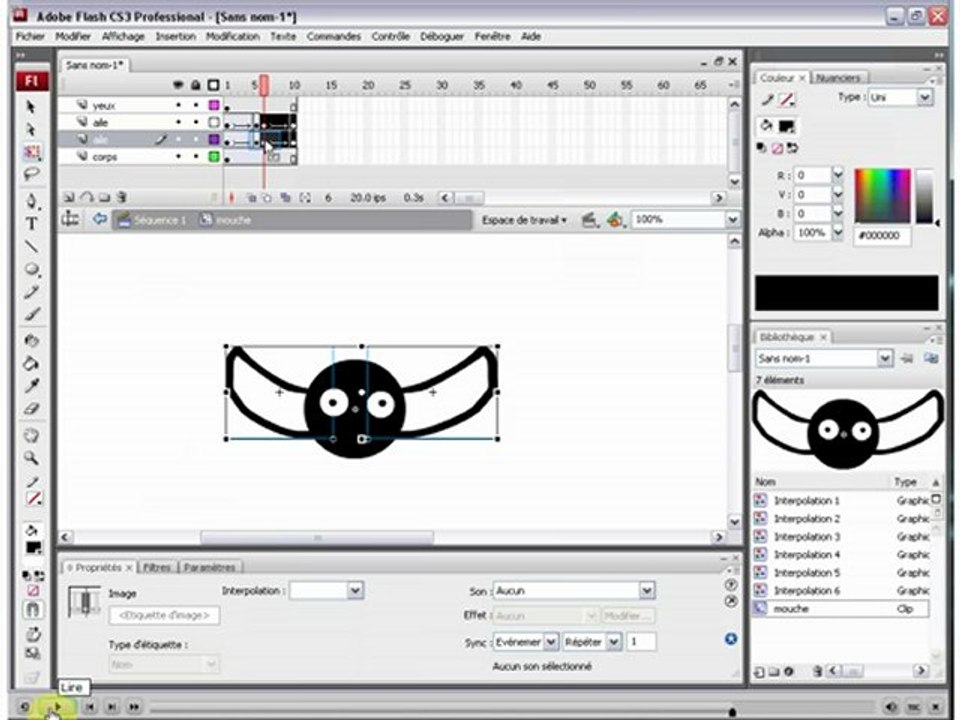Switch to the Filtres tab
This screenshot has width=960, height=720.
point(157,568)
